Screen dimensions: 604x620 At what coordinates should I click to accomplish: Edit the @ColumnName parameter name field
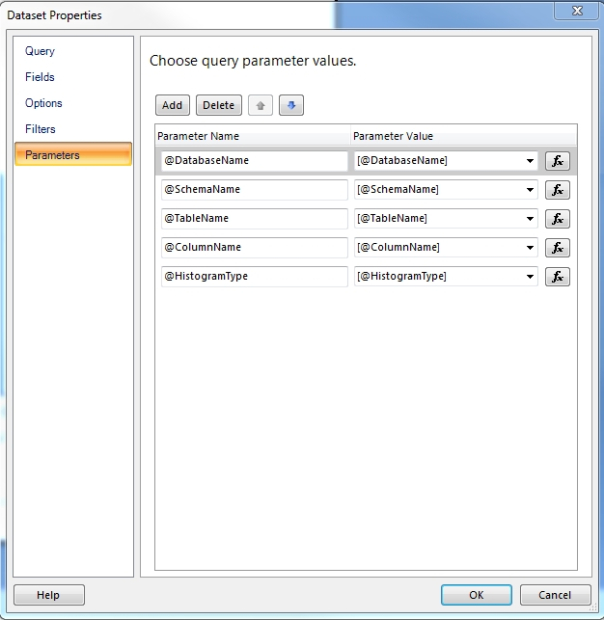(x=255, y=248)
